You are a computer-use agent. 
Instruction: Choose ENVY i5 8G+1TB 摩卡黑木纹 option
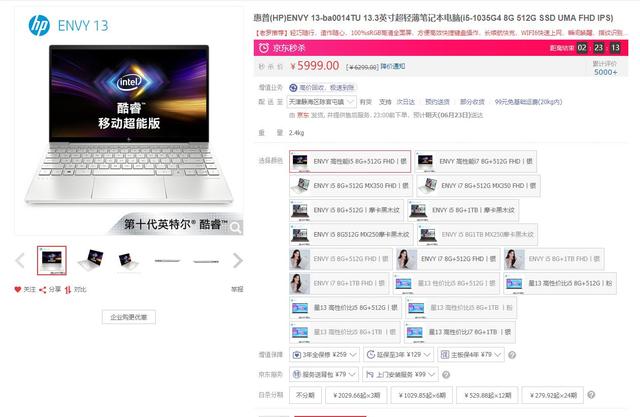coord(463,210)
